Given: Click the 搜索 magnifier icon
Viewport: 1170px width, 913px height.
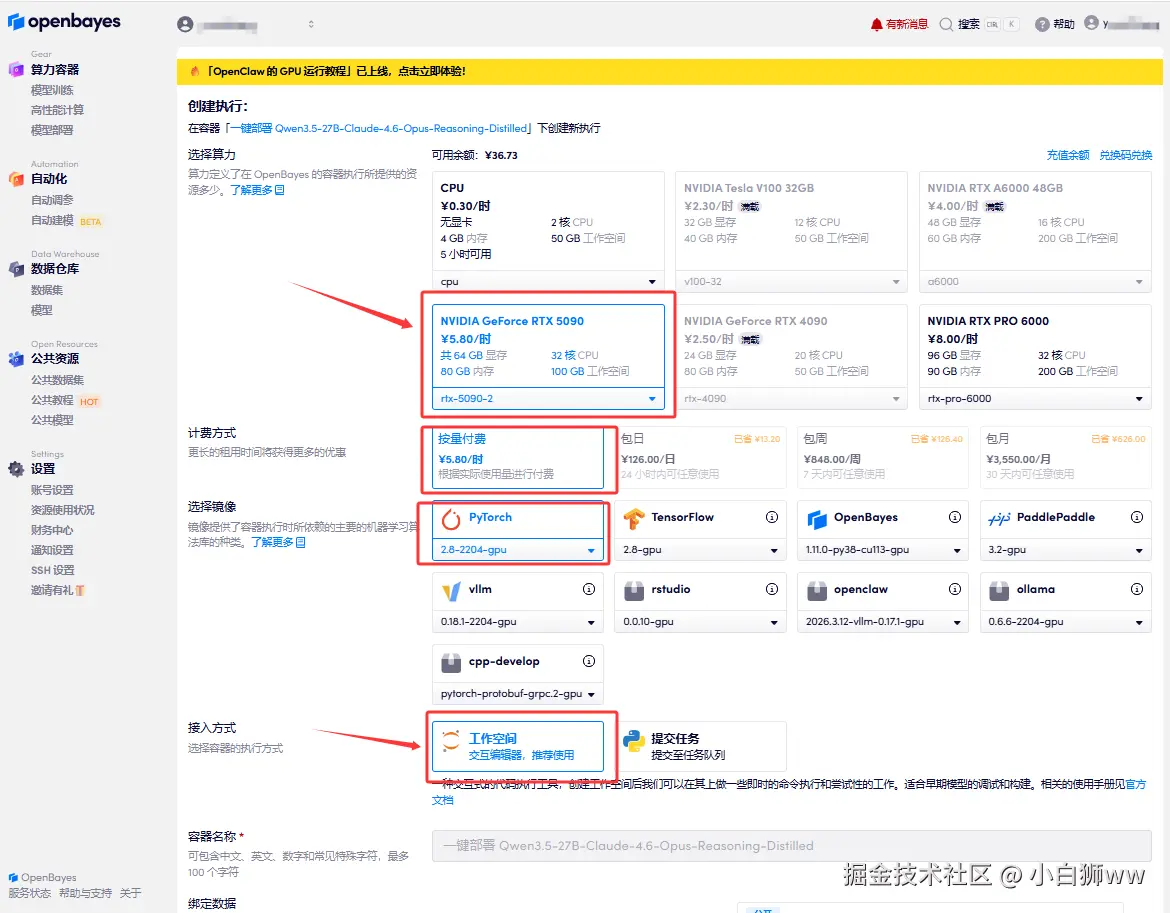Looking at the screenshot, I should (946, 25).
